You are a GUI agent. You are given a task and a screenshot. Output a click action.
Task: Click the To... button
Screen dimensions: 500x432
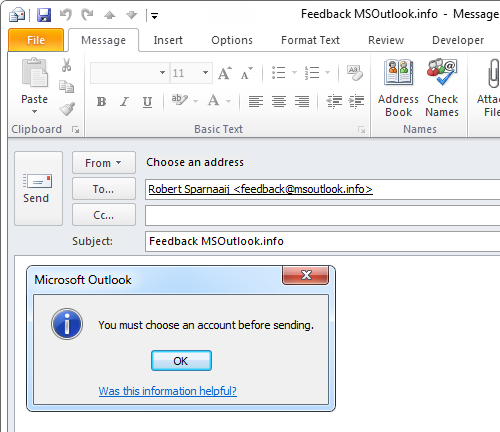[104, 189]
